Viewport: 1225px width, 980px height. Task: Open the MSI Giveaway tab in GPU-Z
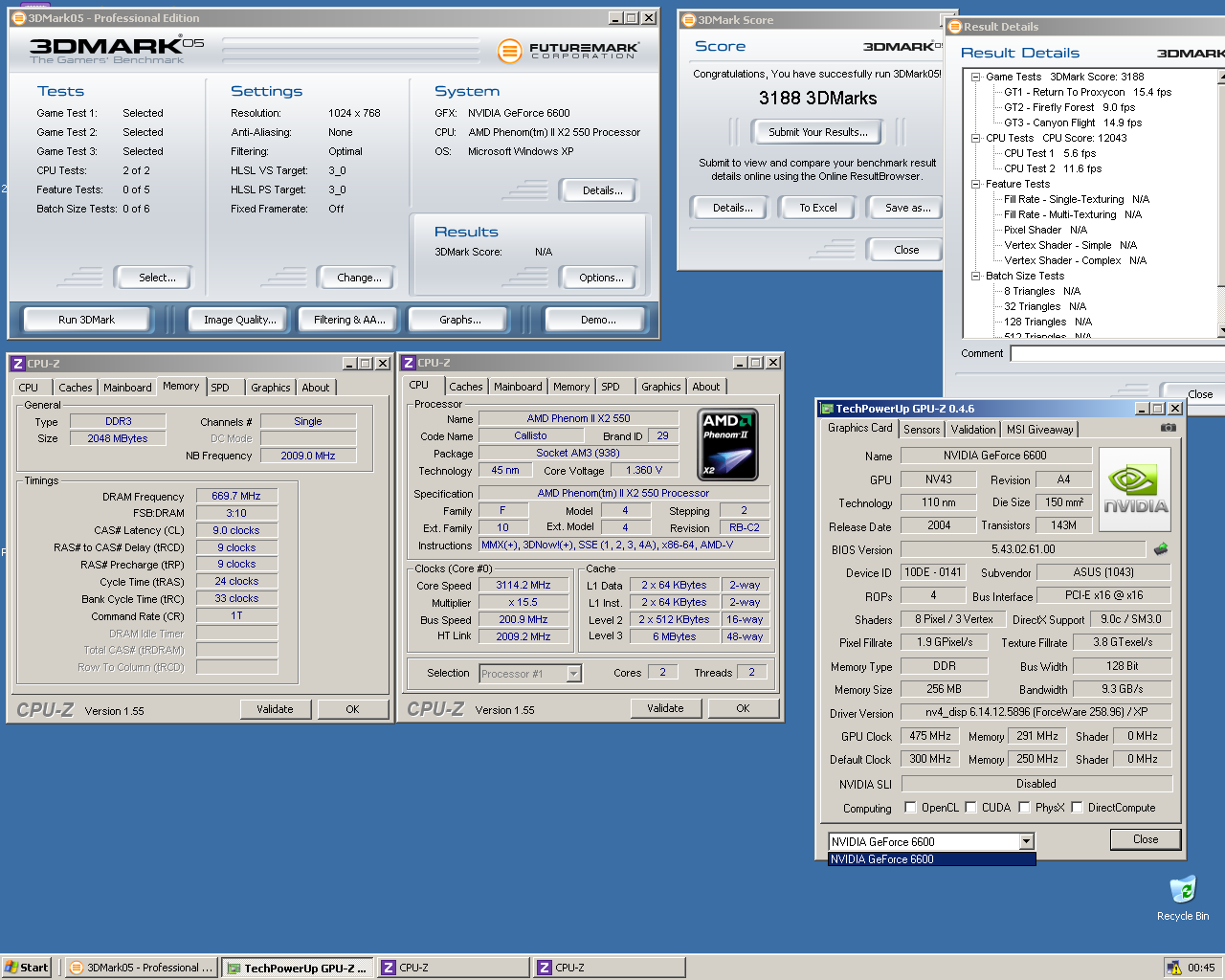click(x=1039, y=430)
